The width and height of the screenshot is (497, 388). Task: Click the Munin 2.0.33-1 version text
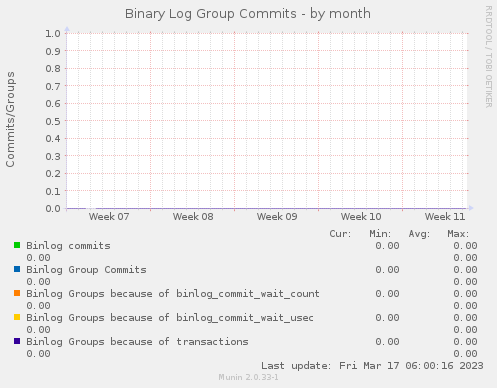248,377
